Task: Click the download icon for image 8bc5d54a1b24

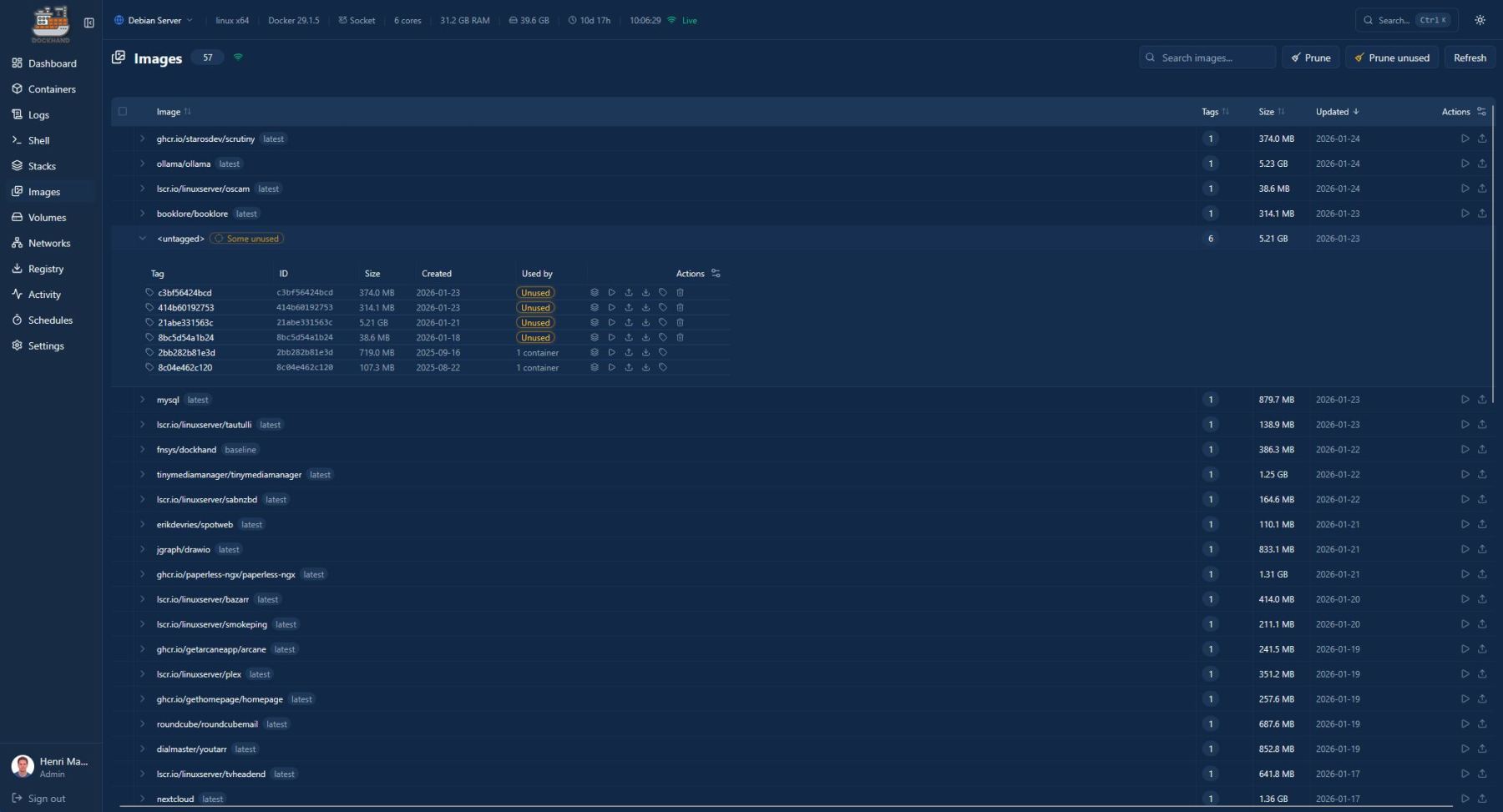Action: click(645, 338)
